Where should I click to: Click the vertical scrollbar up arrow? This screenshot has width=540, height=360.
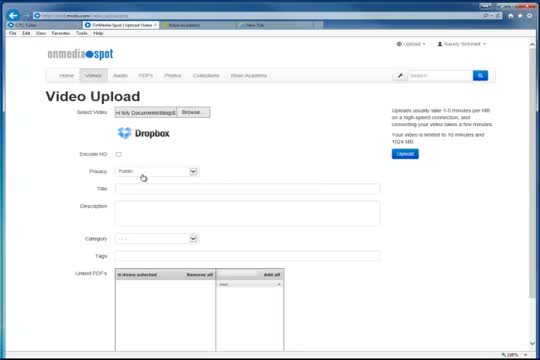[532, 44]
